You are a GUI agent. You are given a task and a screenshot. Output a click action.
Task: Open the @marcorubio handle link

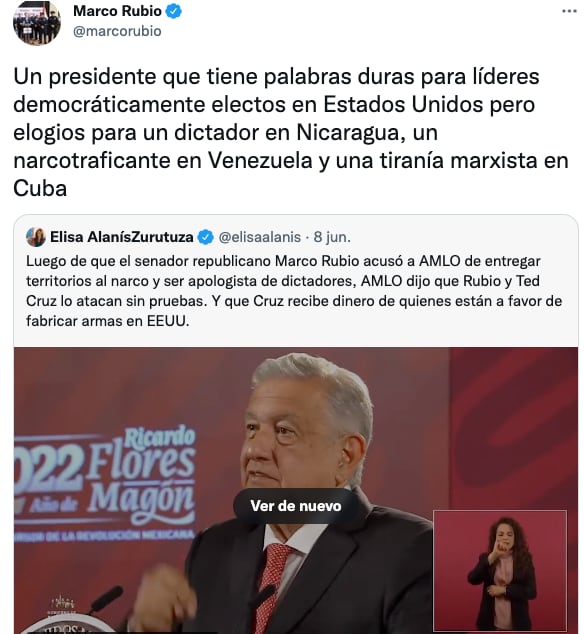point(117,31)
